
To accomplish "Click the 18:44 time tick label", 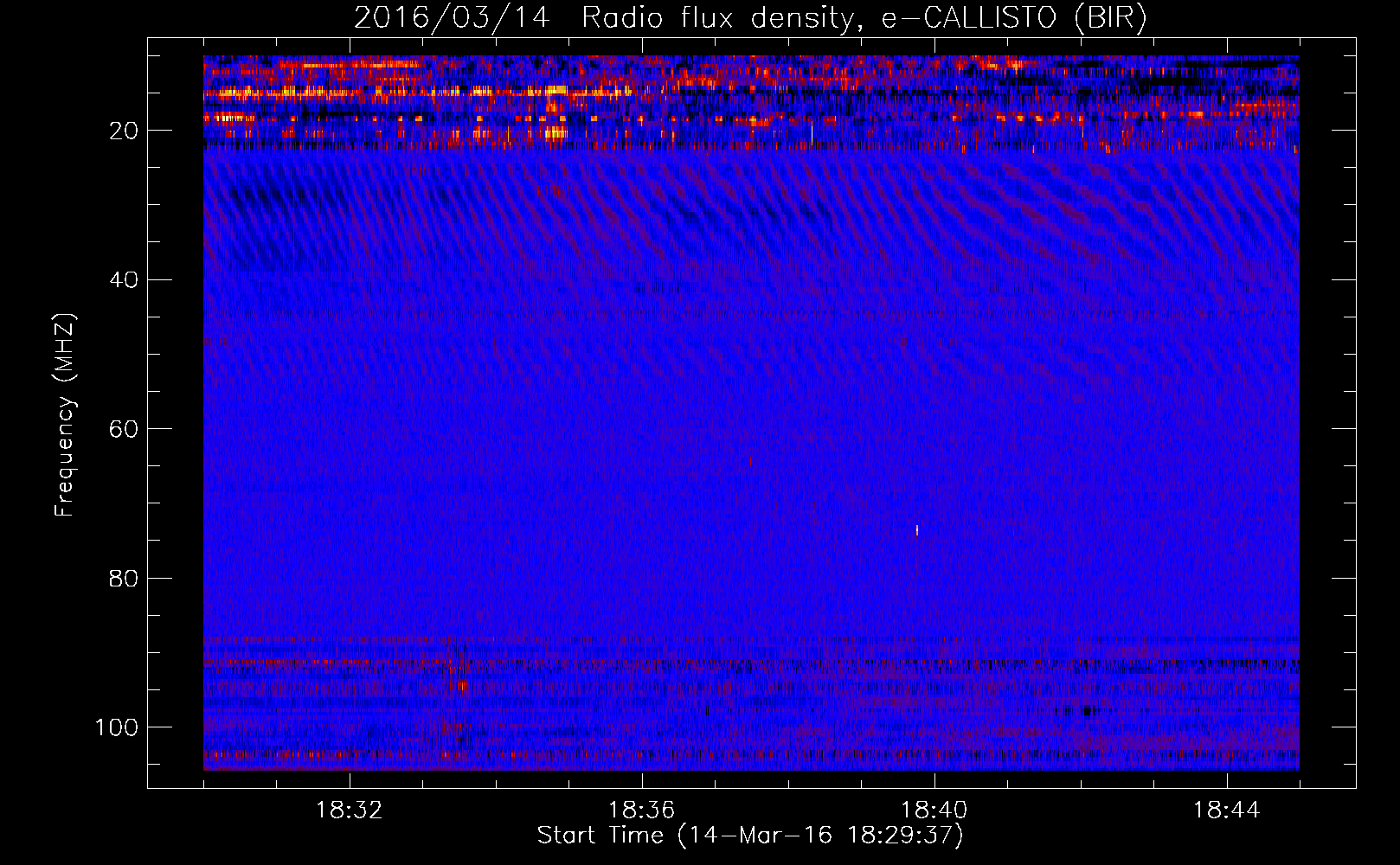I will pyautogui.click(x=1226, y=811).
